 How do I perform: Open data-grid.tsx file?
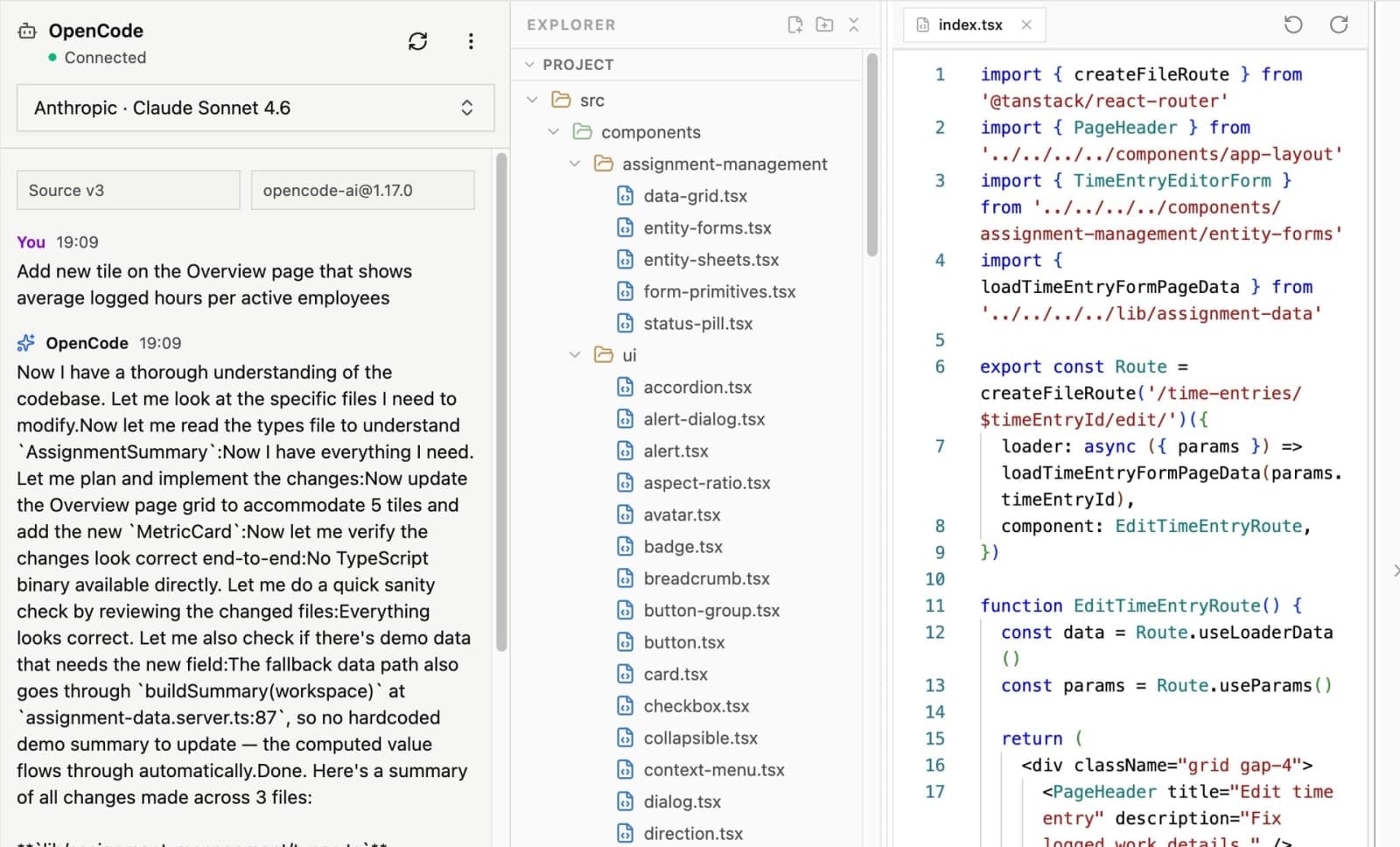pos(695,195)
